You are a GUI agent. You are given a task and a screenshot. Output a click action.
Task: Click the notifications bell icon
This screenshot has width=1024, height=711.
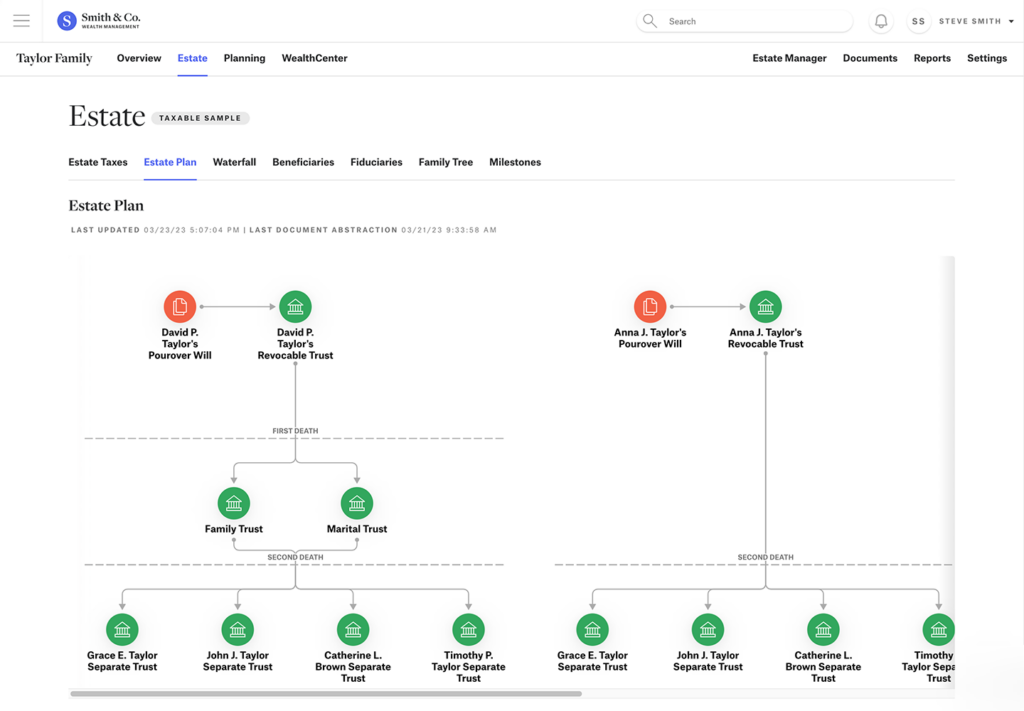pyautogui.click(x=881, y=21)
